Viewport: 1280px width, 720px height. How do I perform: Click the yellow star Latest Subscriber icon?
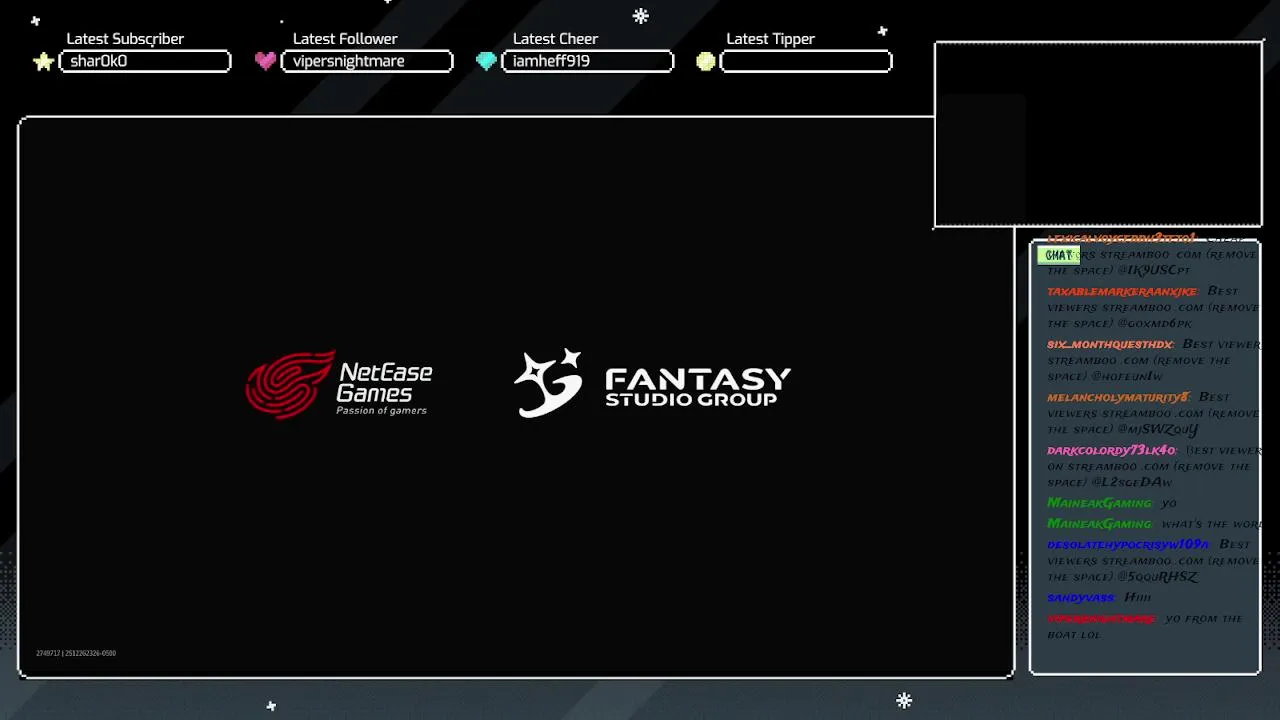point(43,62)
